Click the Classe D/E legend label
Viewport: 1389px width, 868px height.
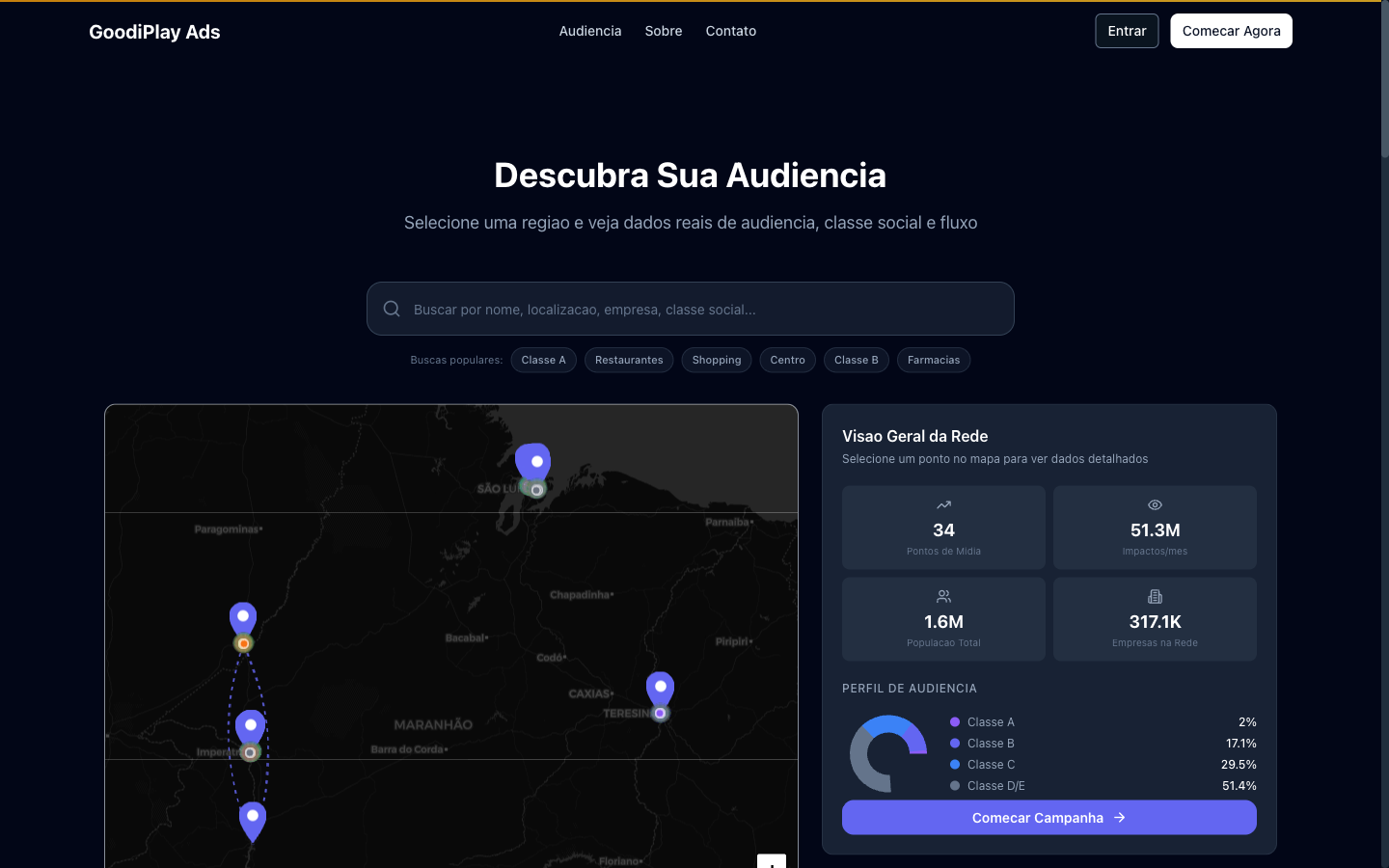pos(996,786)
